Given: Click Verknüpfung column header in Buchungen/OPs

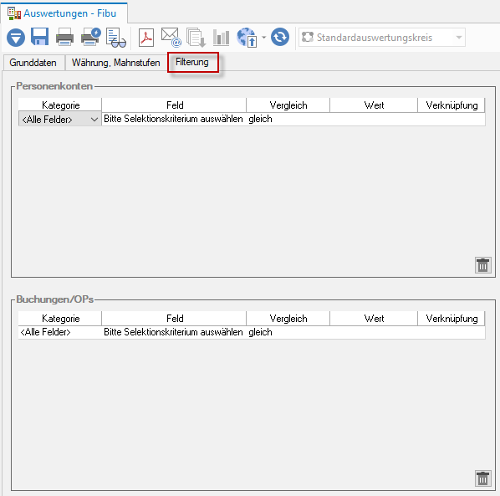Looking at the screenshot, I should pyautogui.click(x=451, y=319).
